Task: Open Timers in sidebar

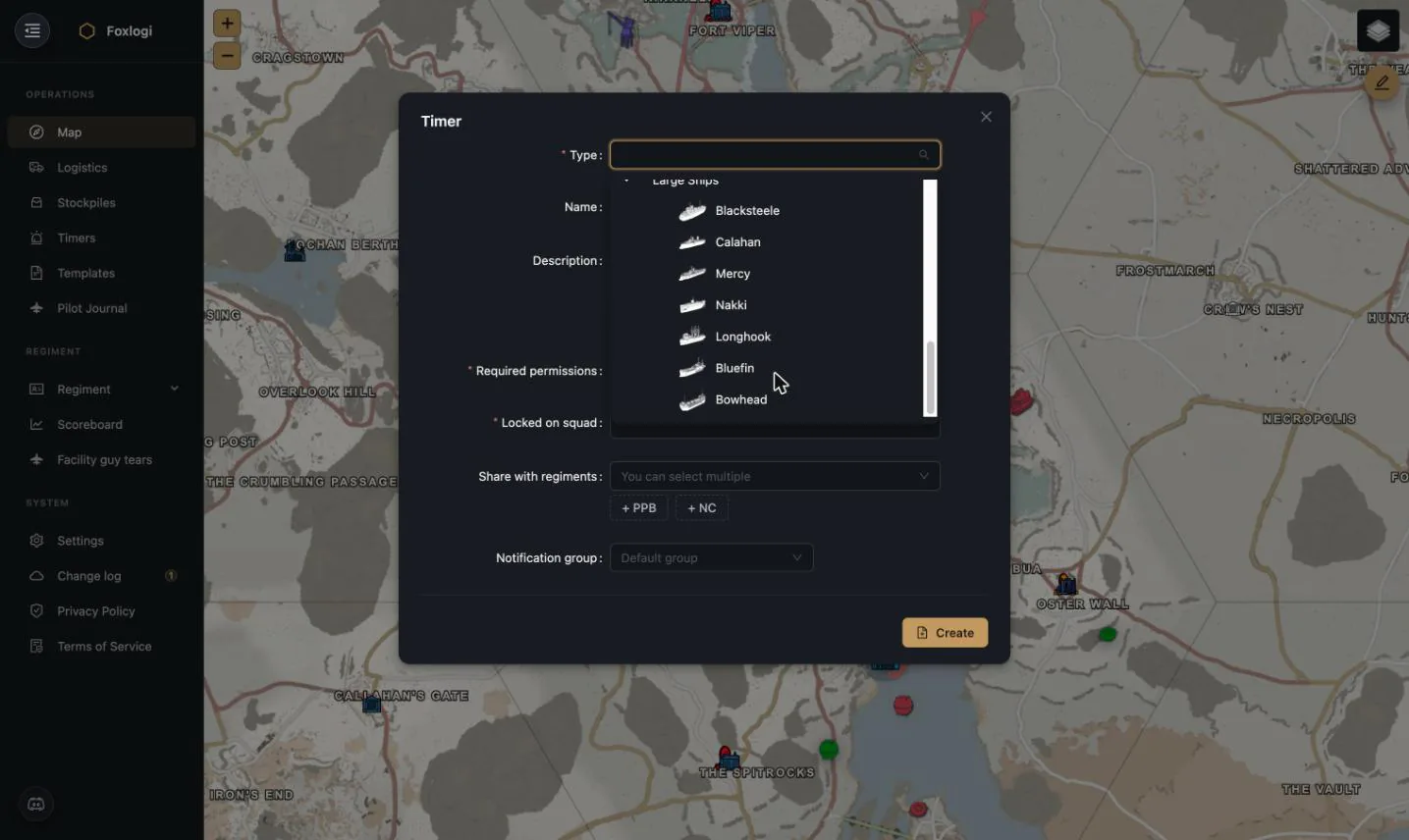Action: click(101, 238)
